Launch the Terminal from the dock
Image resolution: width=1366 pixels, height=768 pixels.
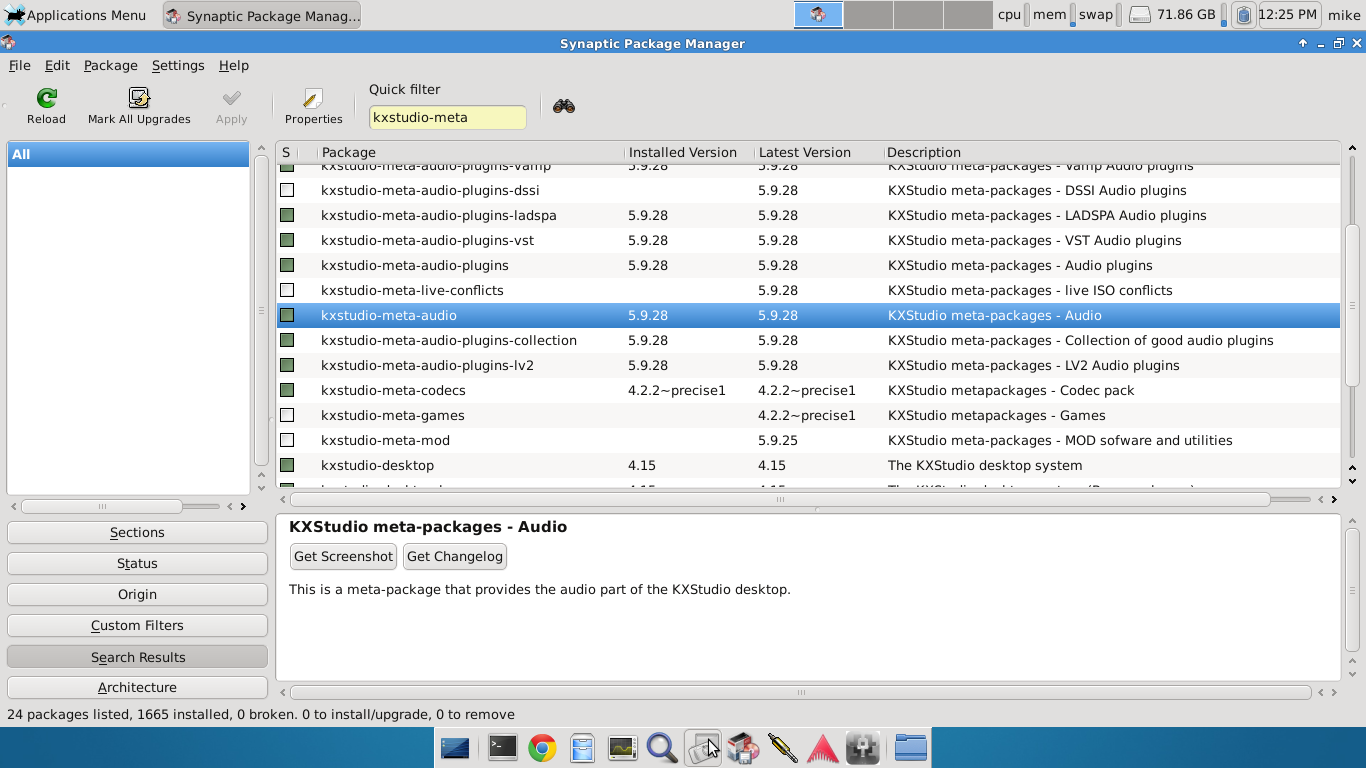coord(502,748)
